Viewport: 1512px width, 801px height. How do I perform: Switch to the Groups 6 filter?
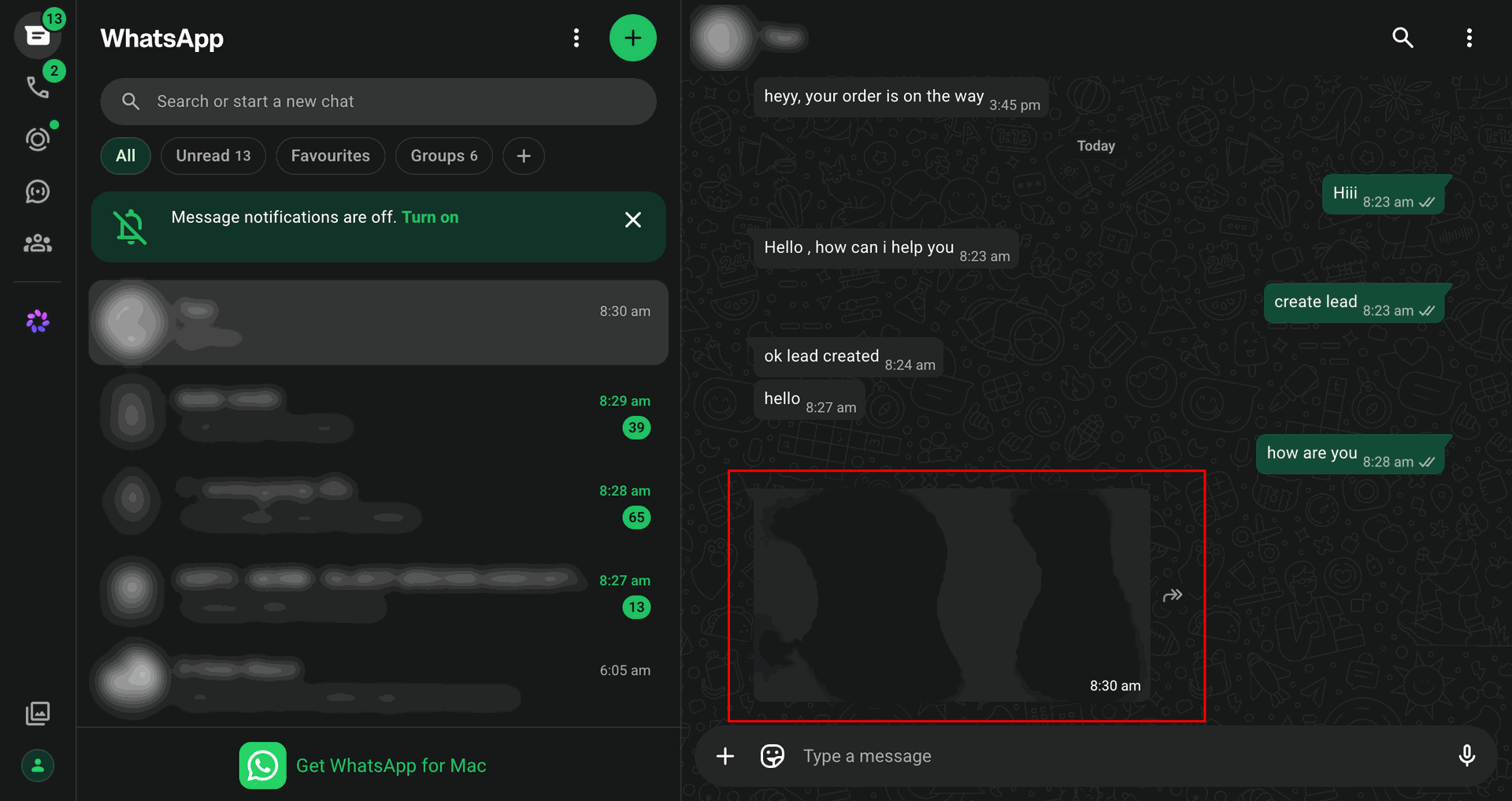[x=444, y=156]
